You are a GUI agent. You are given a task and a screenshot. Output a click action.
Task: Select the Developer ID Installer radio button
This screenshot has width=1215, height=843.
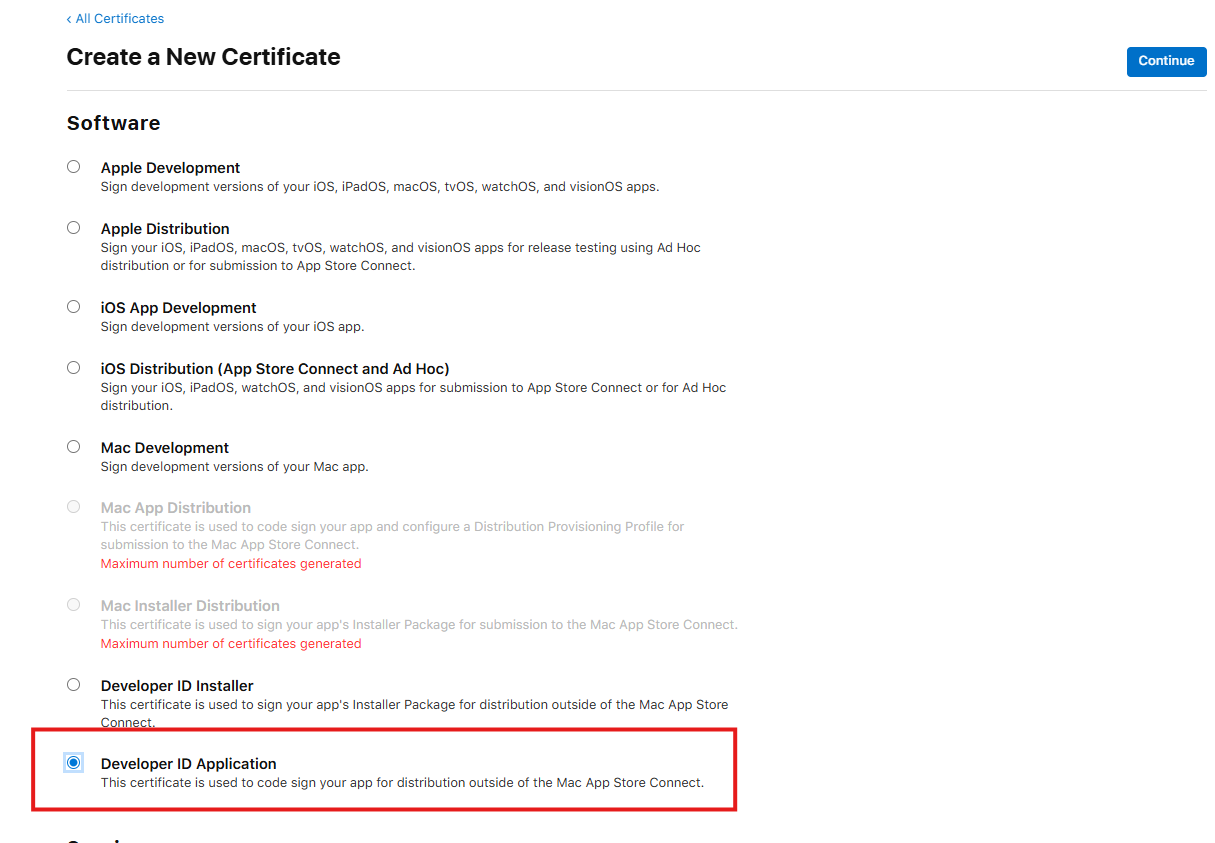74,685
